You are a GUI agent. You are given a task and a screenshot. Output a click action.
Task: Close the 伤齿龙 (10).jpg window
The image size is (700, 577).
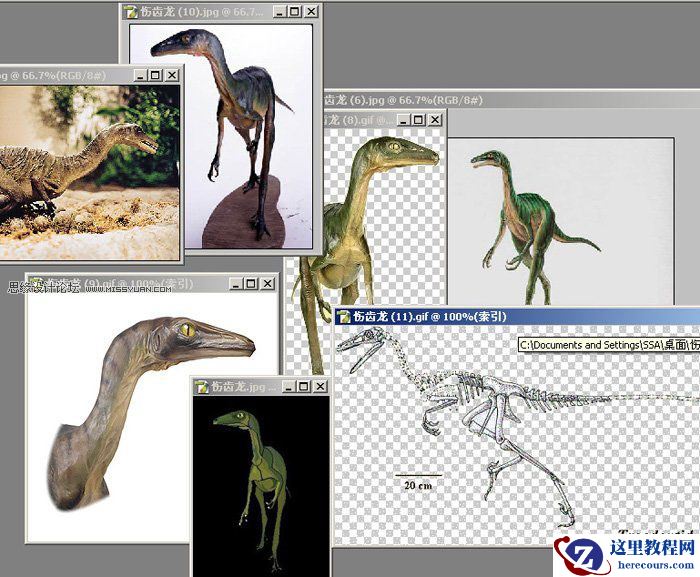[311, 12]
